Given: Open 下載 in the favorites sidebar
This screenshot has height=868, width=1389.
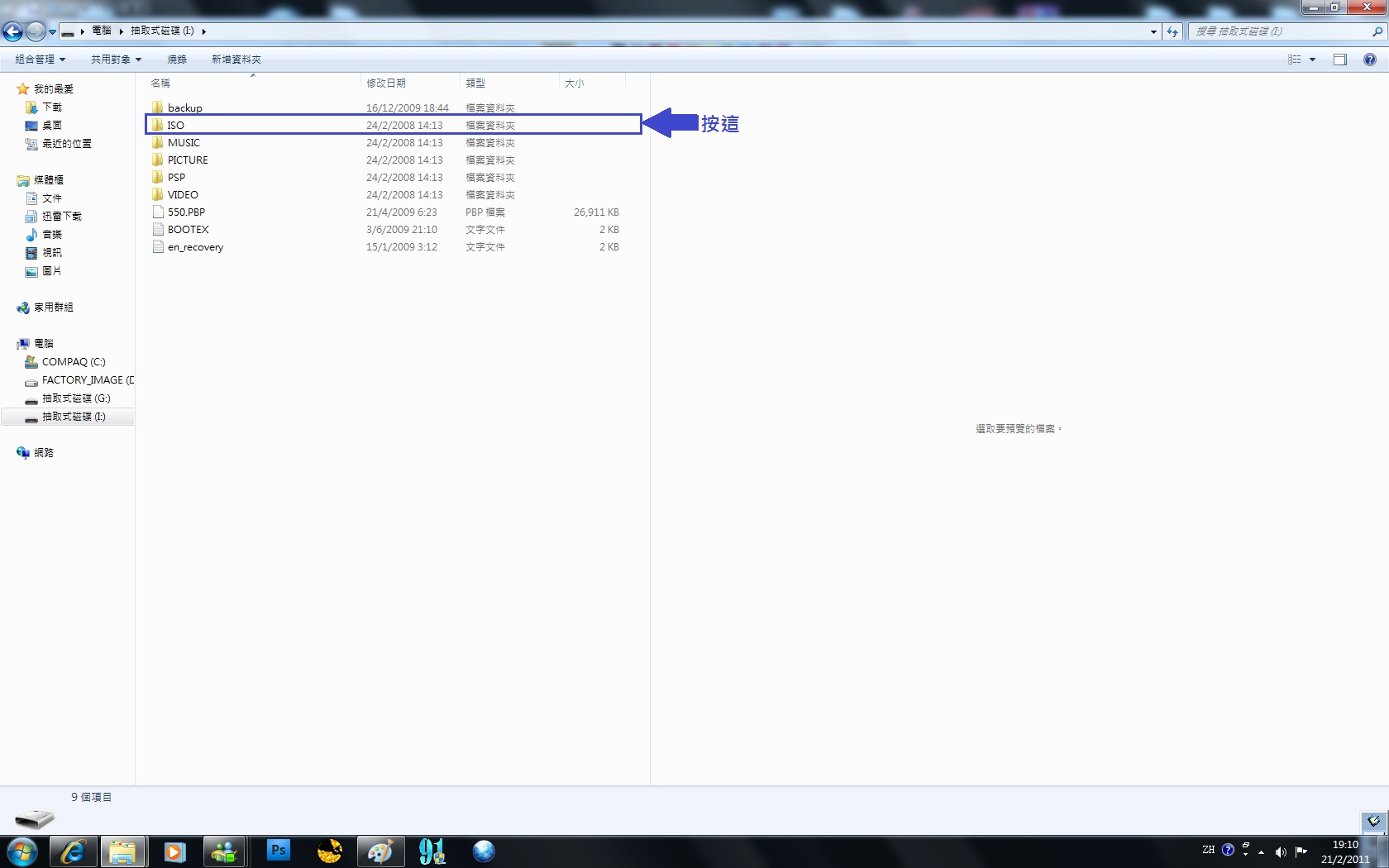Looking at the screenshot, I should point(44,107).
